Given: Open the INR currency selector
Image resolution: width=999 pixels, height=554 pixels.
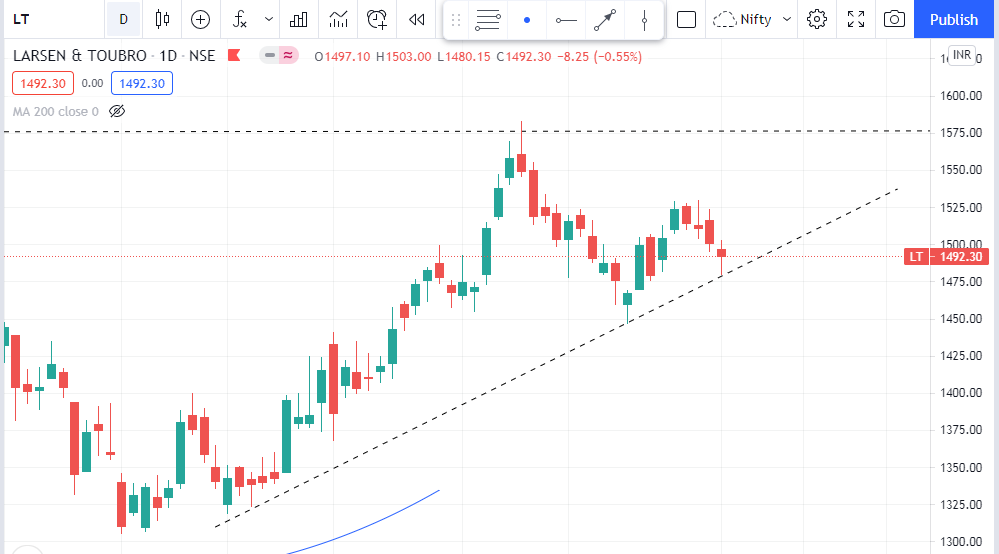Looking at the screenshot, I should pos(961,55).
